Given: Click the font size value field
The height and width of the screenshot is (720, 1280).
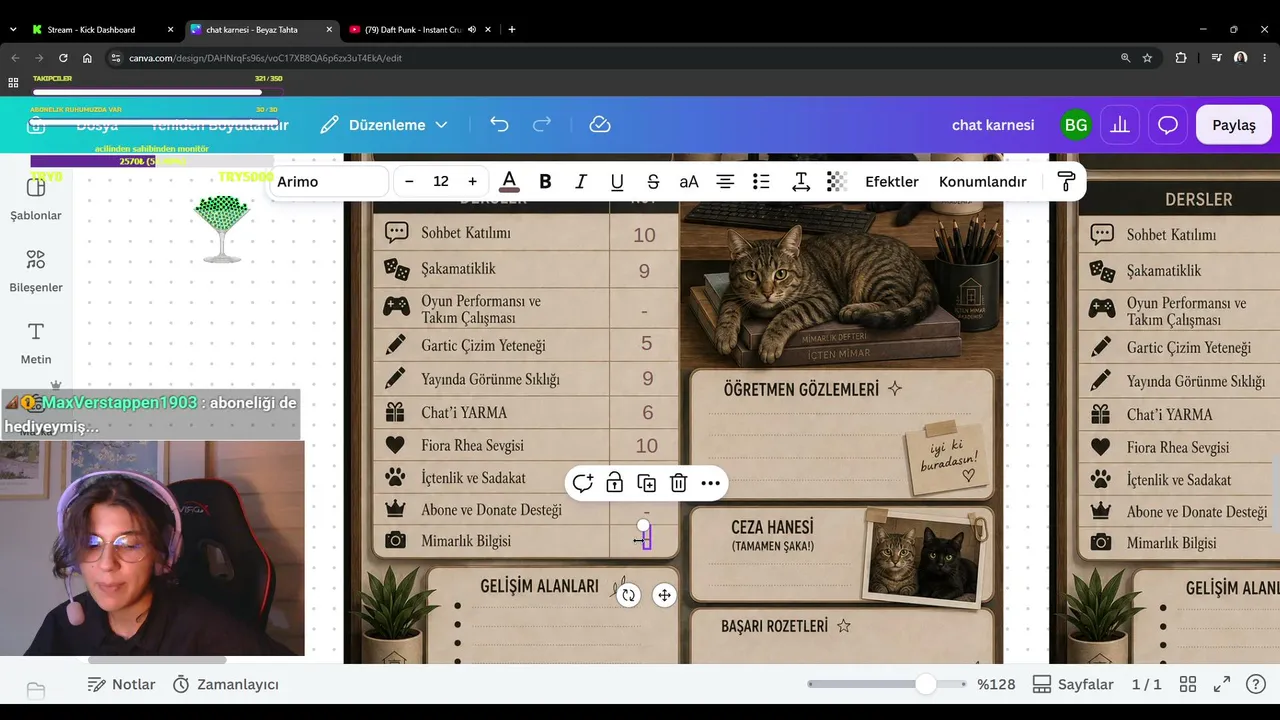Looking at the screenshot, I should pos(441,182).
